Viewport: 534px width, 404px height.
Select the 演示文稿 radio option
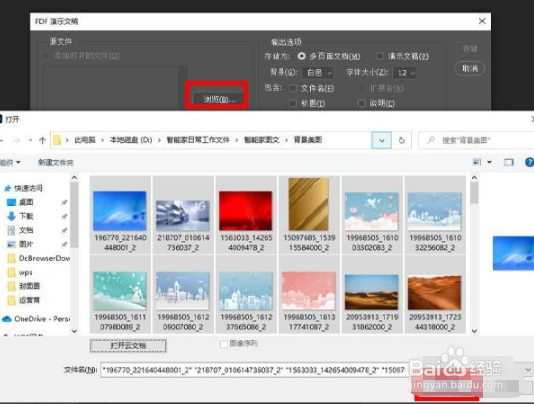click(379, 56)
